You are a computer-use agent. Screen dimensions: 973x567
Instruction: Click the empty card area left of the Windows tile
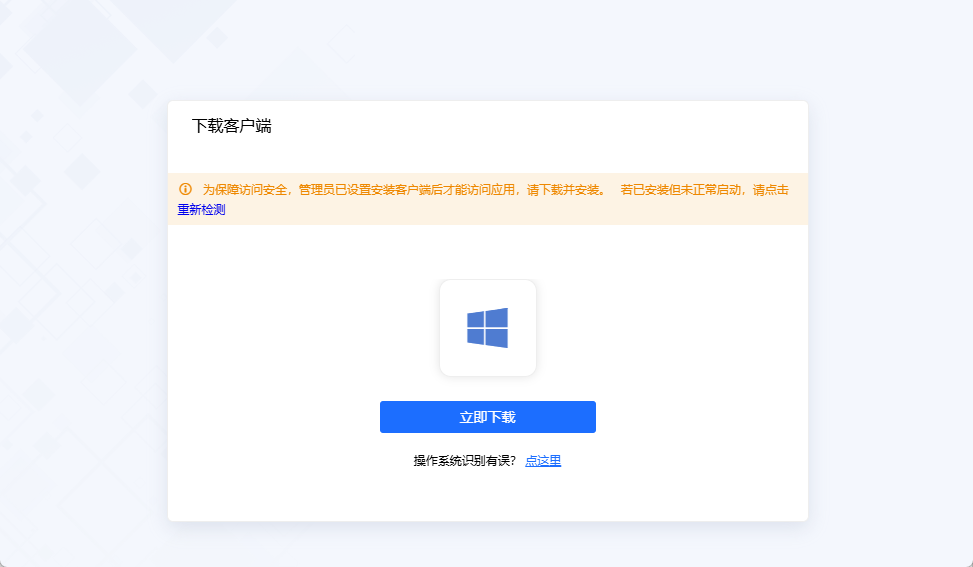click(300, 330)
